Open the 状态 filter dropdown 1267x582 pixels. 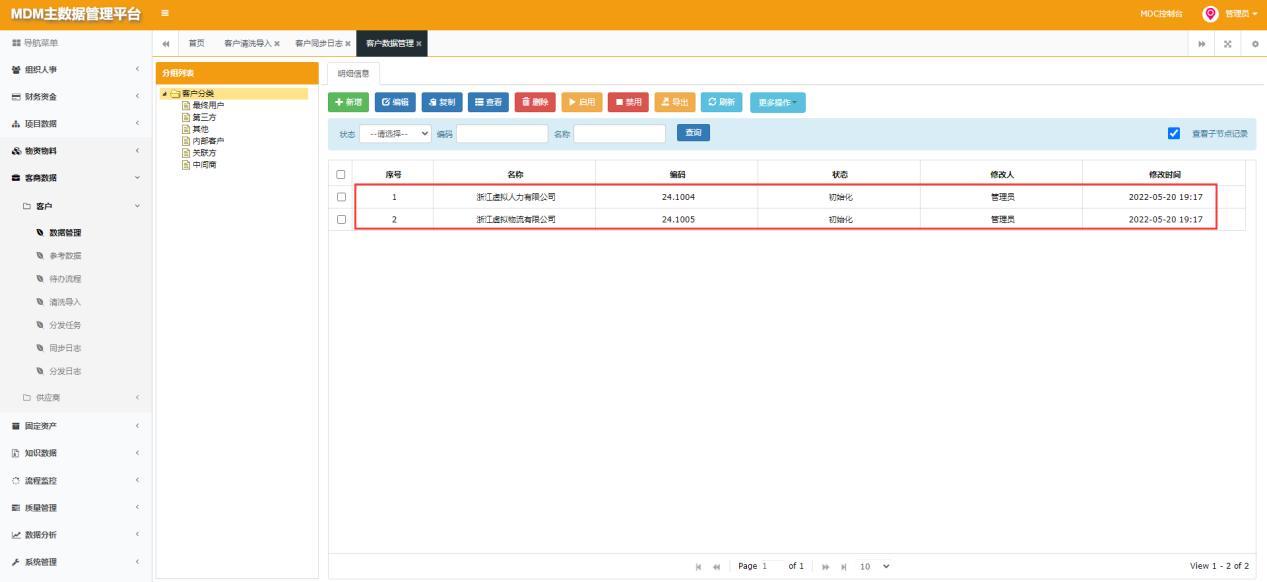point(396,133)
